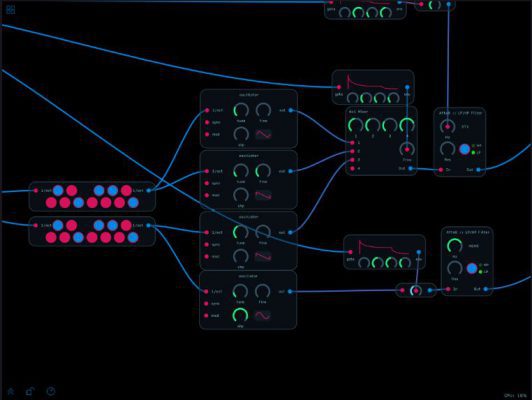532x400 pixels.
Task: Click the sine waveform icon in topmost oscillator
Action: pos(263,134)
